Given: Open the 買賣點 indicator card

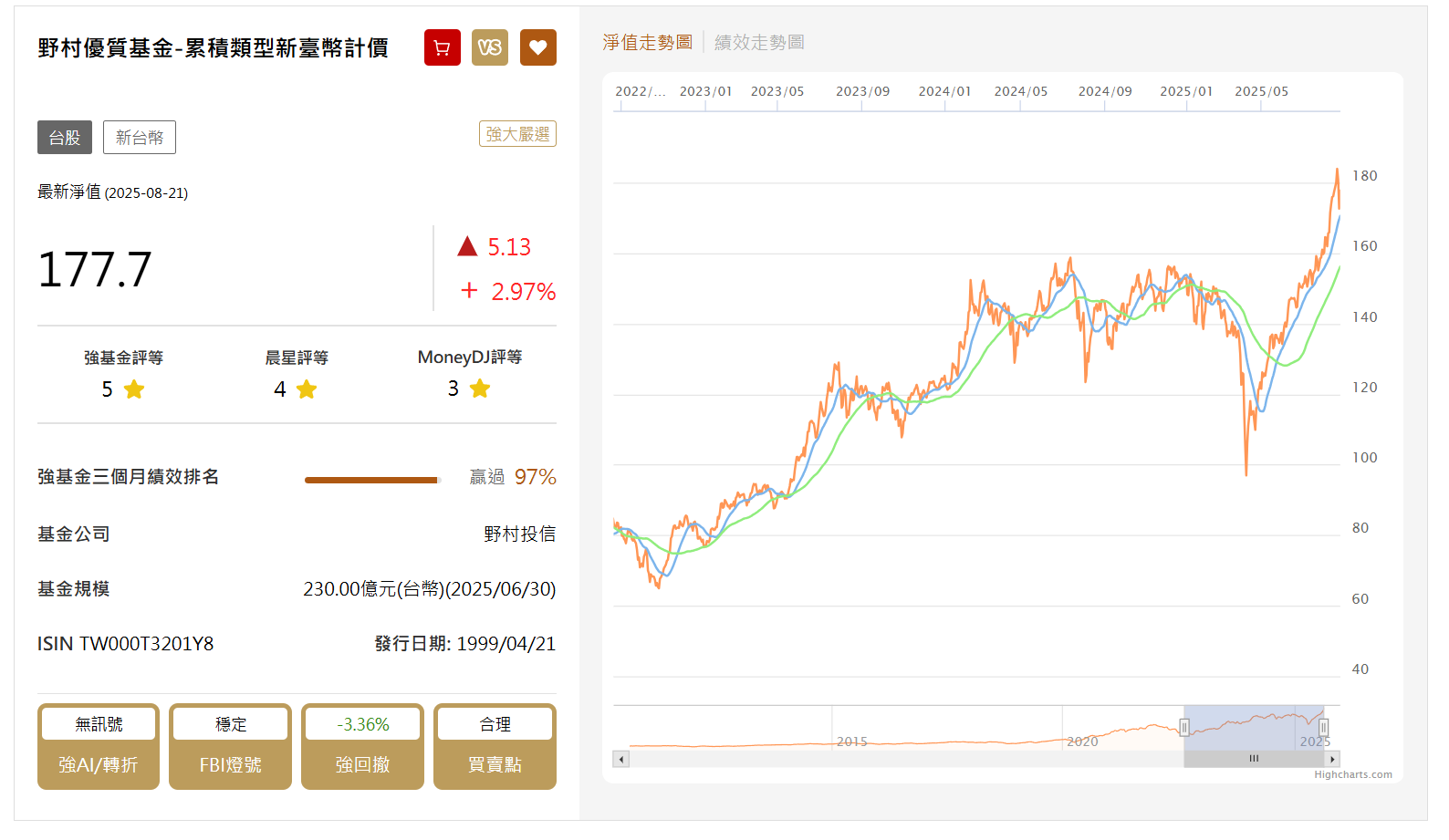Looking at the screenshot, I should tap(495, 746).
